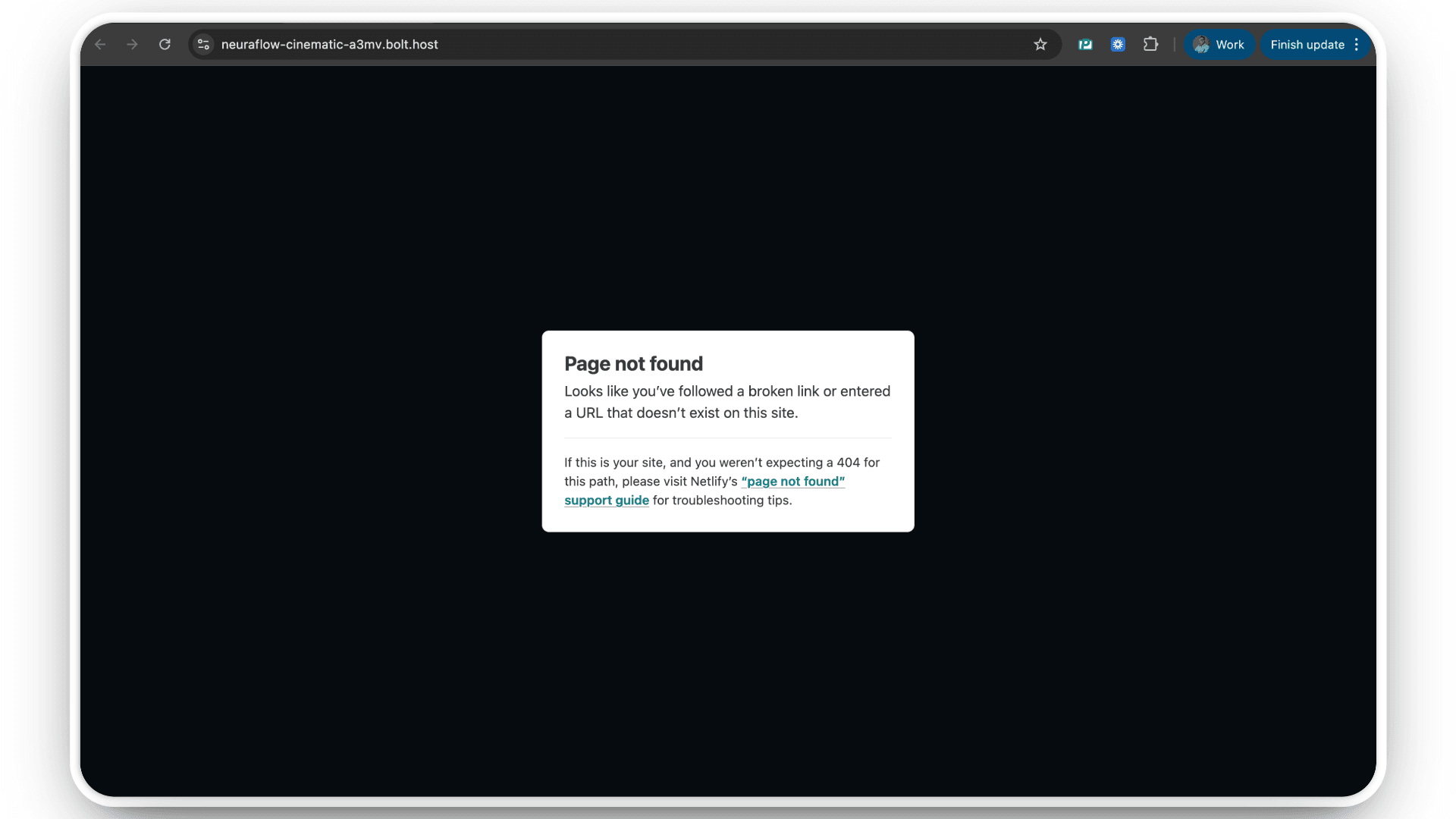Click the "Looks like you've followed a broken link" text

click(x=727, y=402)
